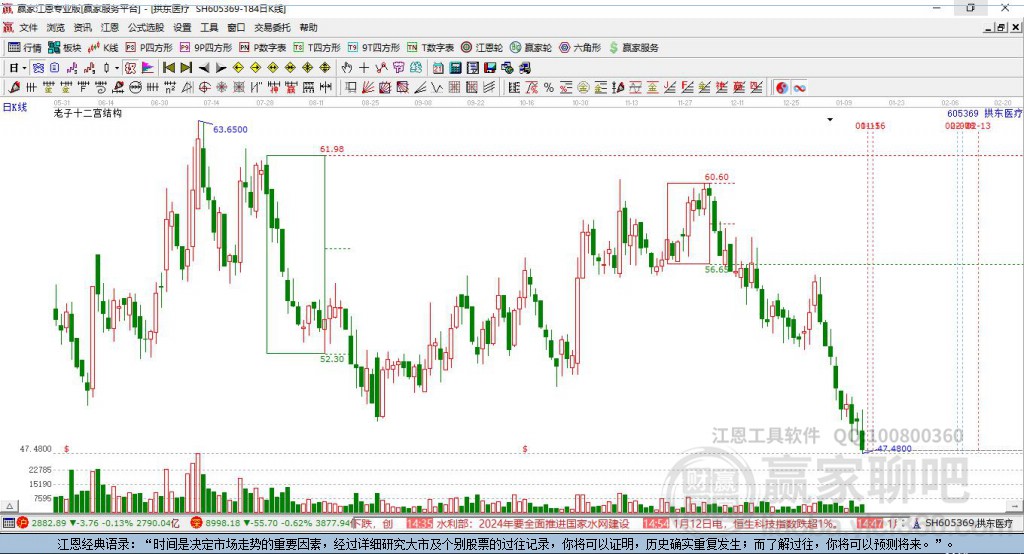Click the colorful flag chart icon
This screenshot has width=1024, height=554.
tap(149, 68)
